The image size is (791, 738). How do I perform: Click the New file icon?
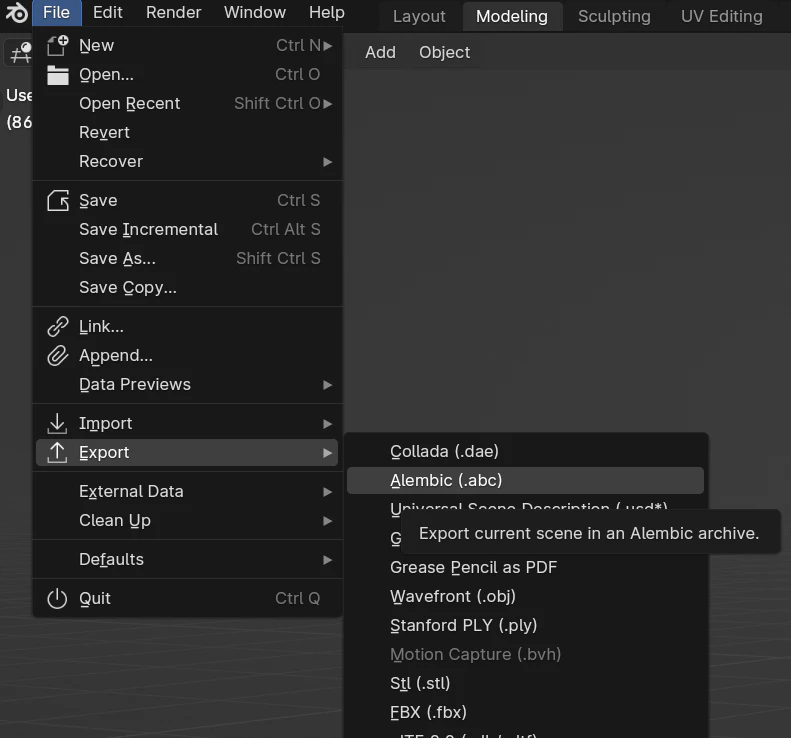point(58,45)
